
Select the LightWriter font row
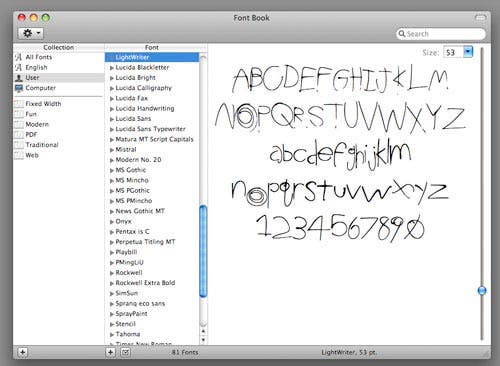coord(152,57)
